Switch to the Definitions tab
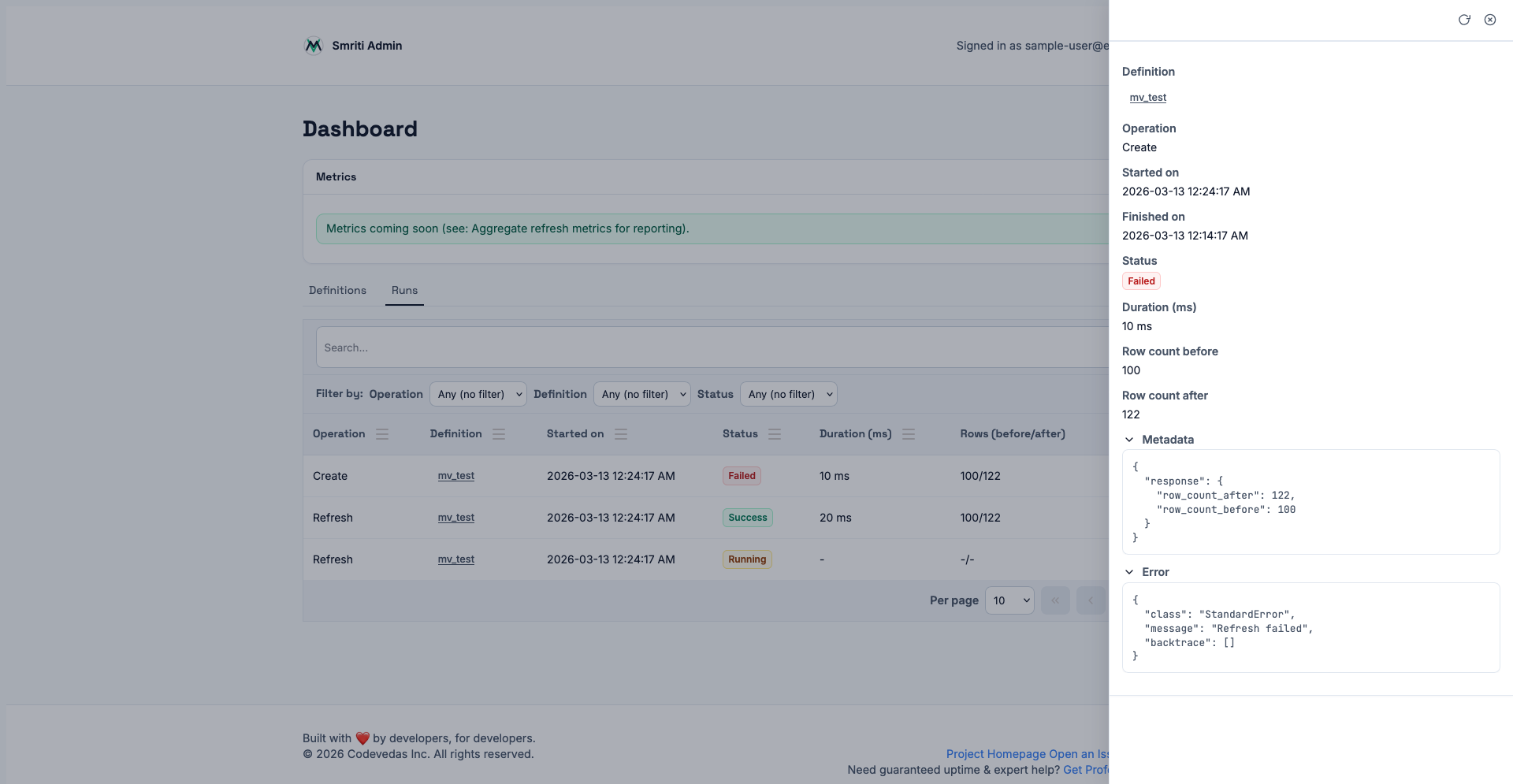Image resolution: width=1513 pixels, height=784 pixels. (x=337, y=290)
